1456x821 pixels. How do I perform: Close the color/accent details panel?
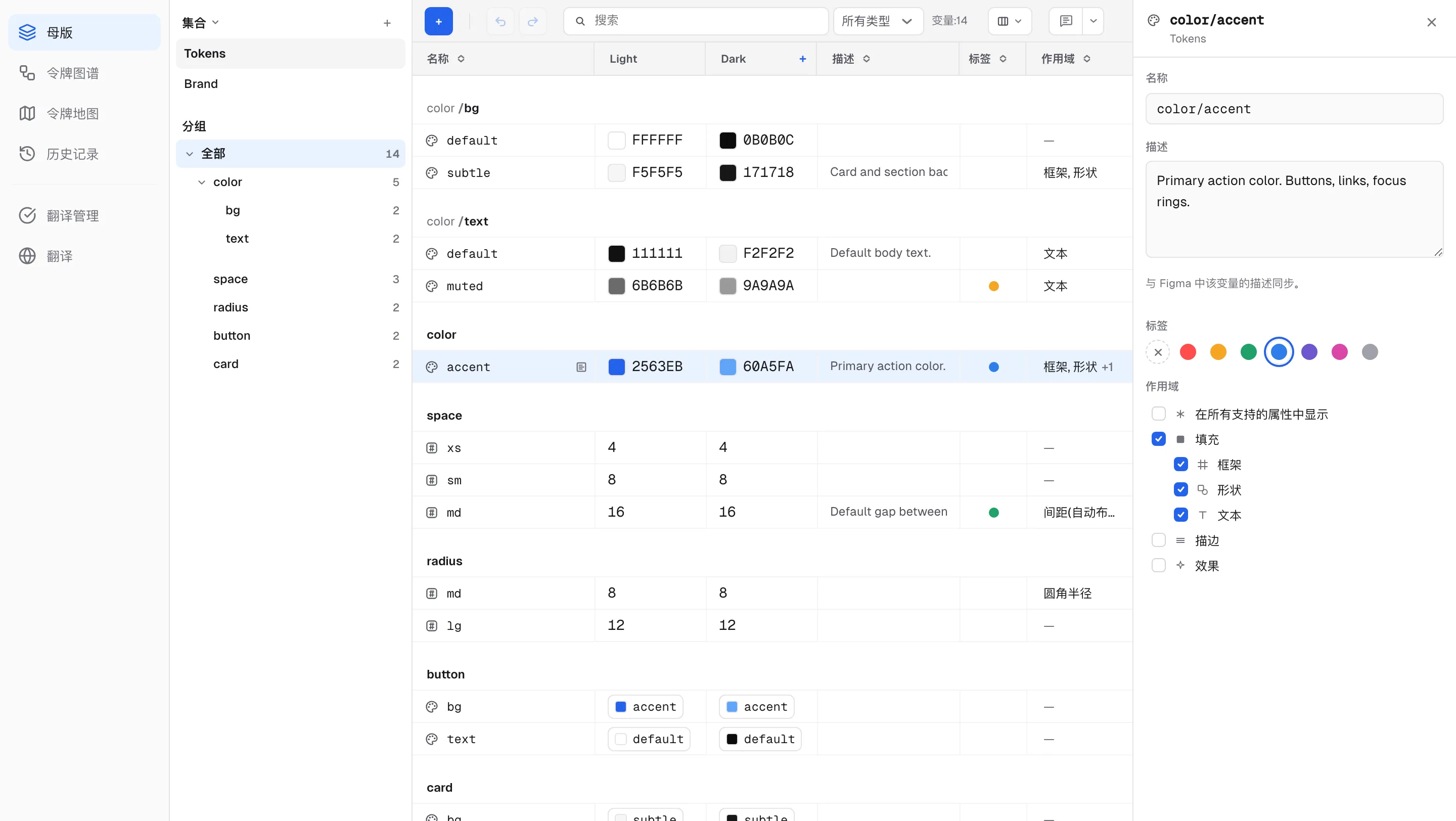pyautogui.click(x=1431, y=22)
